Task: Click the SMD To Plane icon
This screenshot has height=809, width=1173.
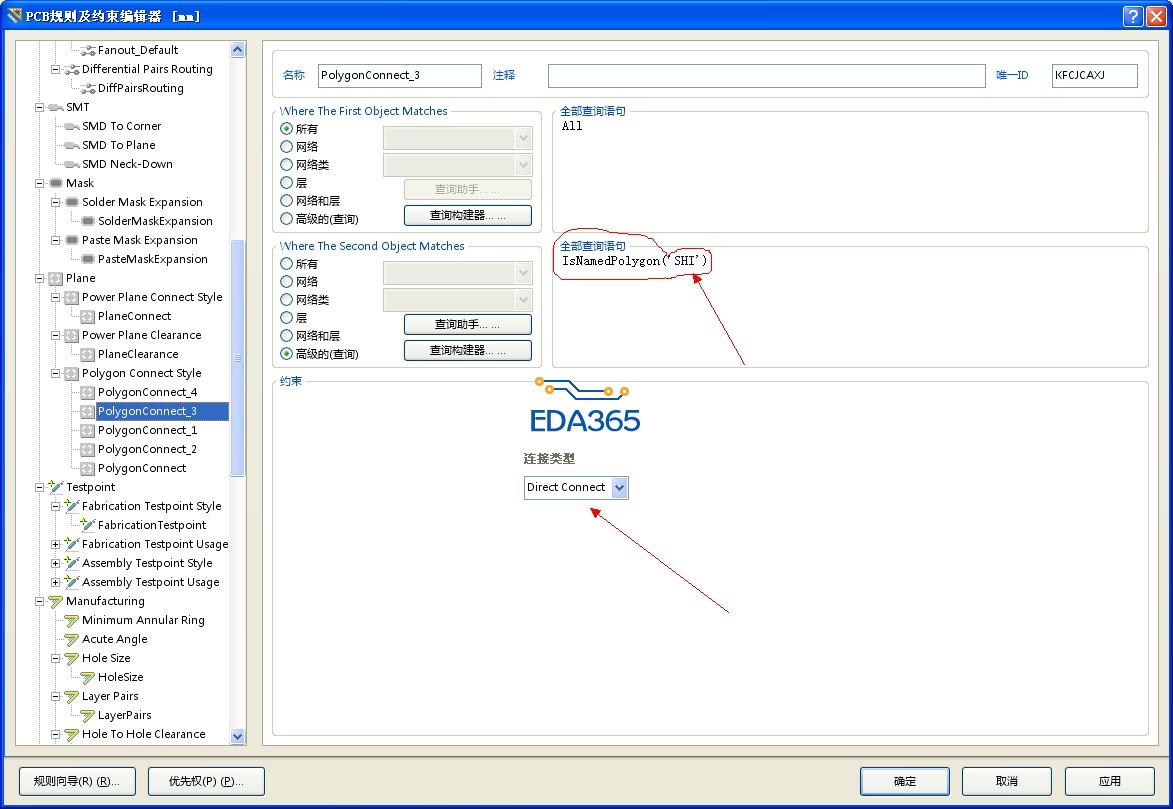Action: (72, 145)
